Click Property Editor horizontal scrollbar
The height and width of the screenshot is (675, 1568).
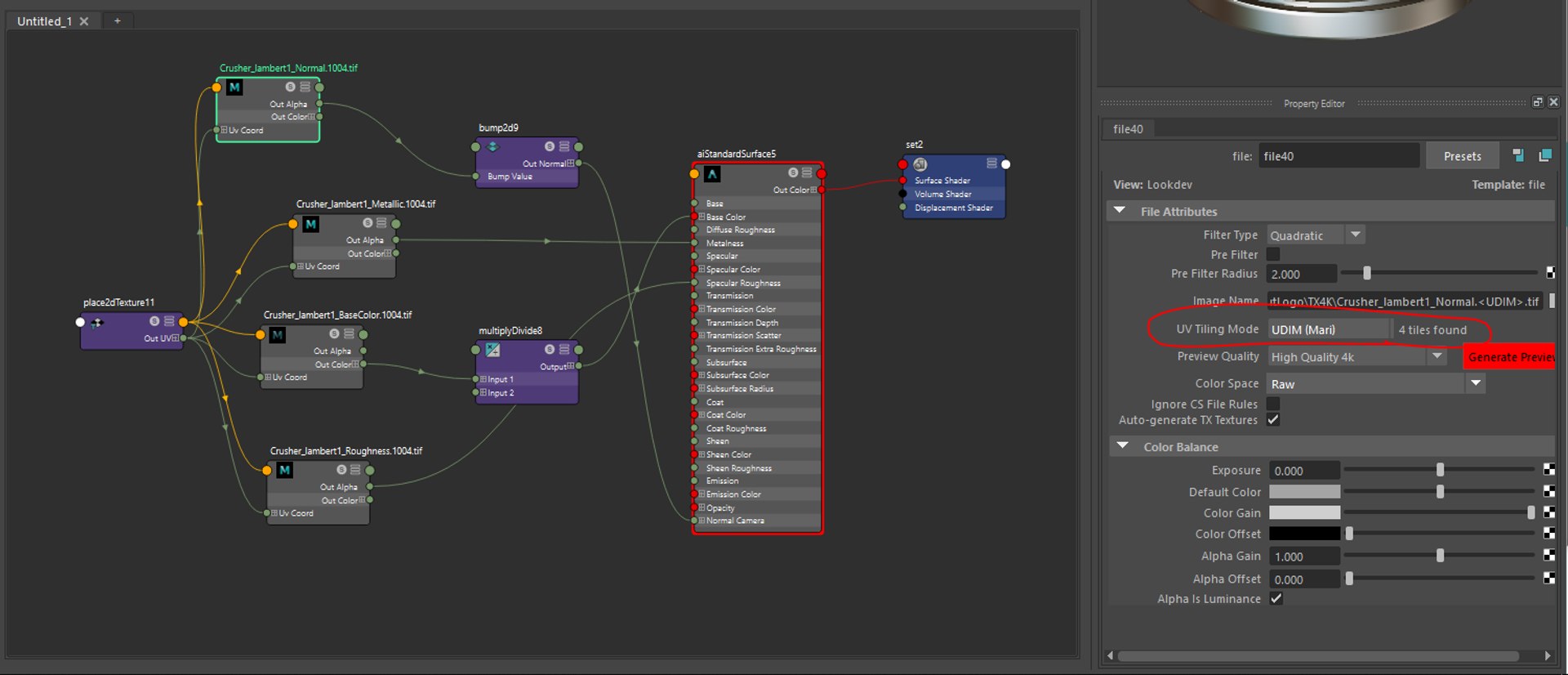click(1318, 655)
